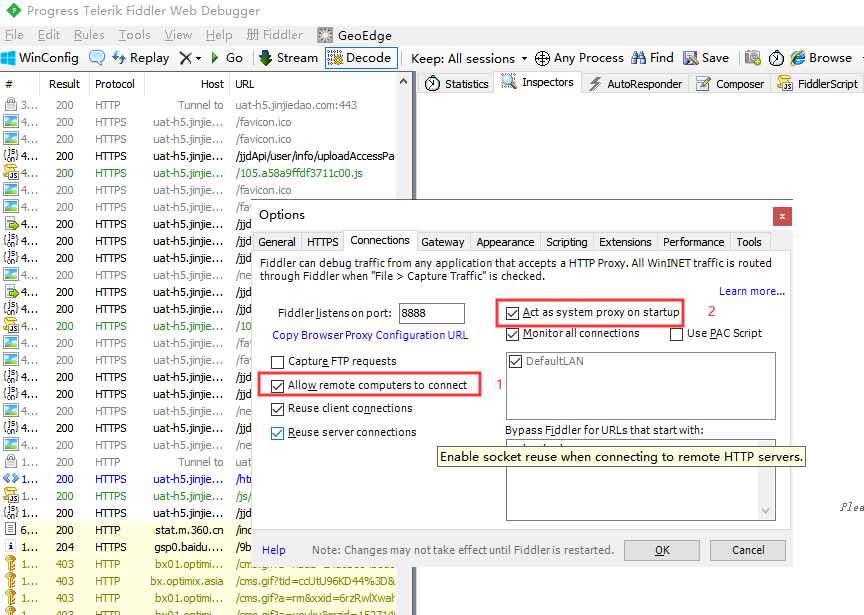Viewport: 864px width, 615px height.
Task: Open Find sessions binoculars tool
Action: pos(652,58)
